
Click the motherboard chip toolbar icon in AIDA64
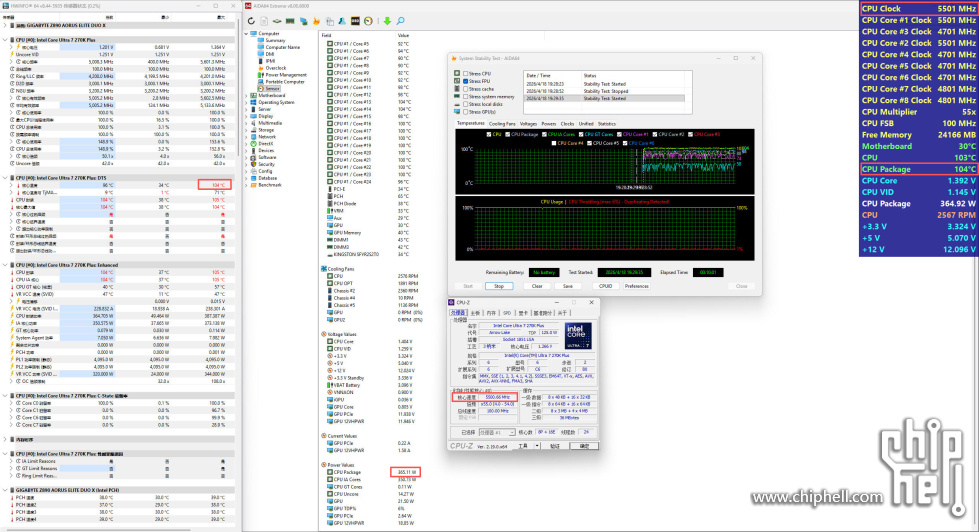point(277,21)
